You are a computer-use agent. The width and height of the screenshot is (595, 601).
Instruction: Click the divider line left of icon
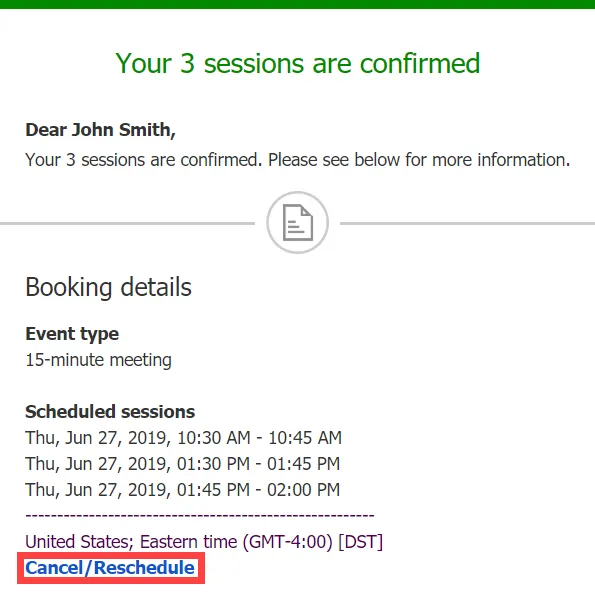tap(127, 223)
